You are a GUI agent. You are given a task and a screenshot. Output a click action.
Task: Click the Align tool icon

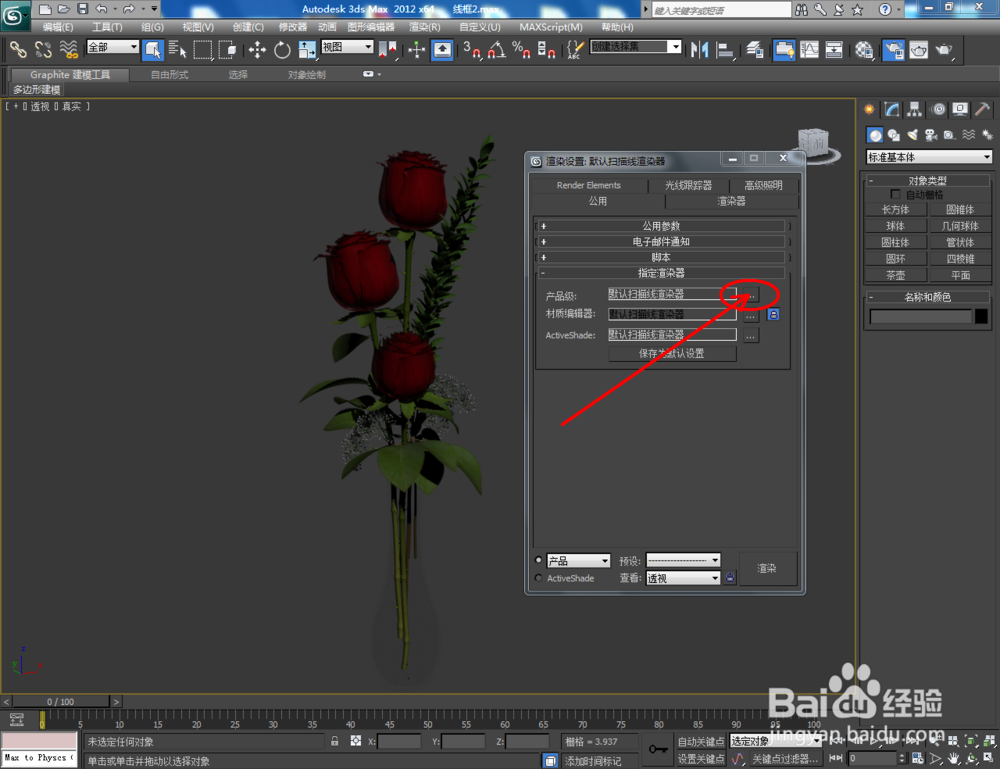point(725,49)
